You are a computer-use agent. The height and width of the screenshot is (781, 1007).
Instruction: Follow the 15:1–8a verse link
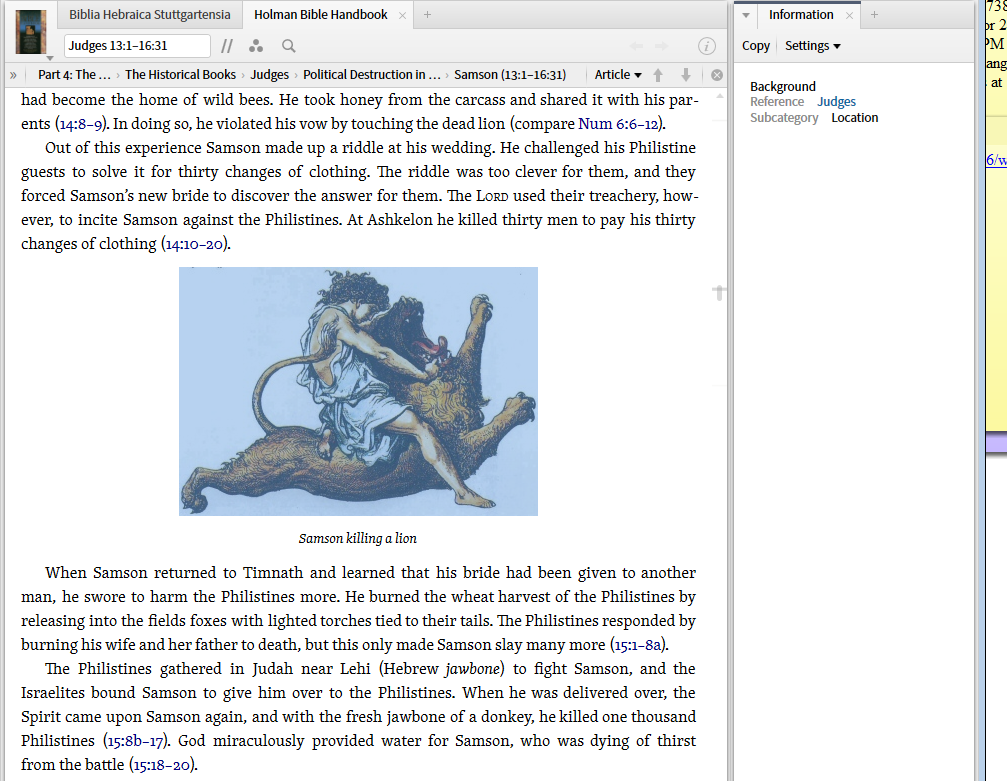[638, 645]
